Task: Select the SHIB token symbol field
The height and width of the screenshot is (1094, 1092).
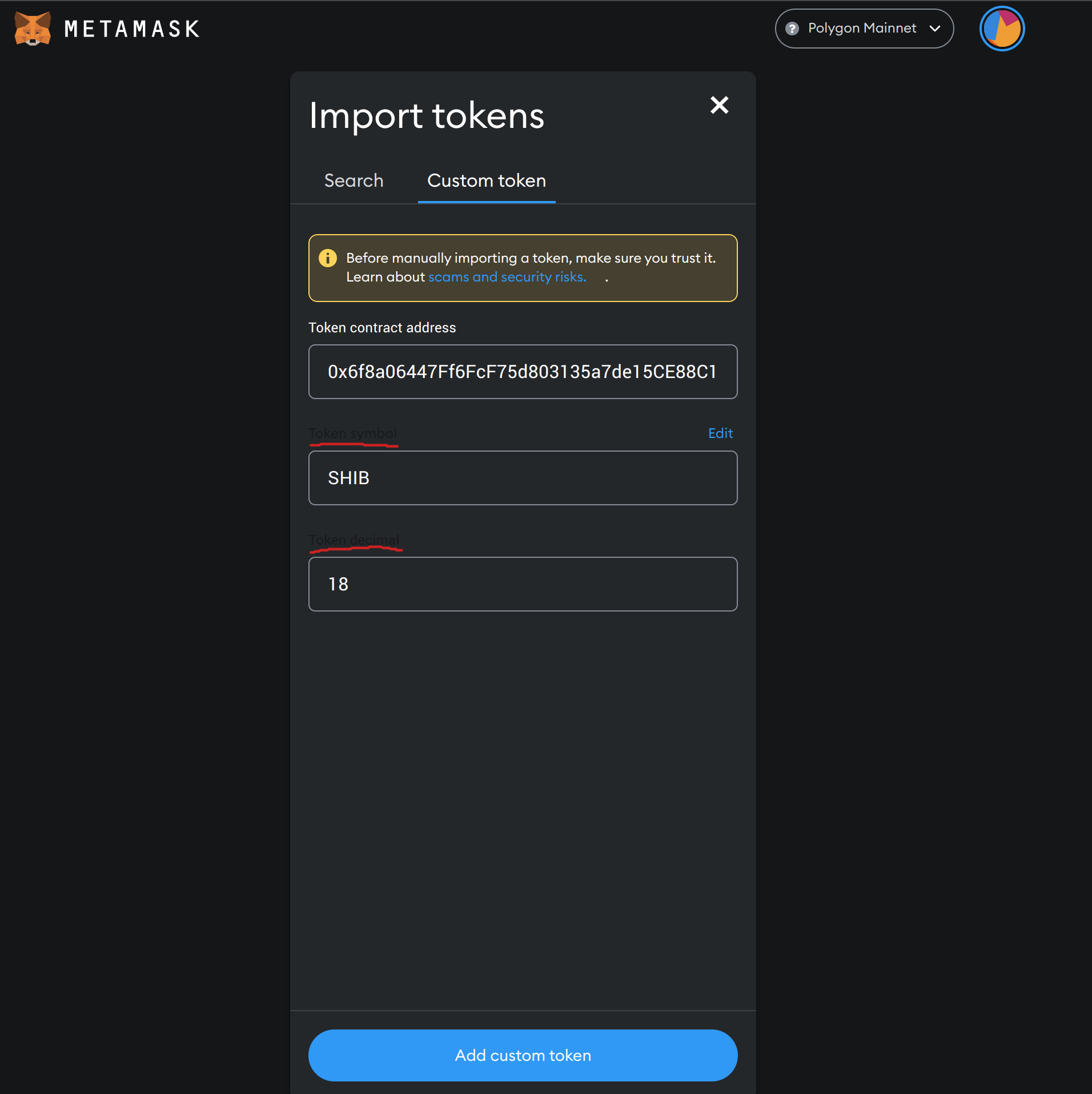Action: tap(522, 478)
